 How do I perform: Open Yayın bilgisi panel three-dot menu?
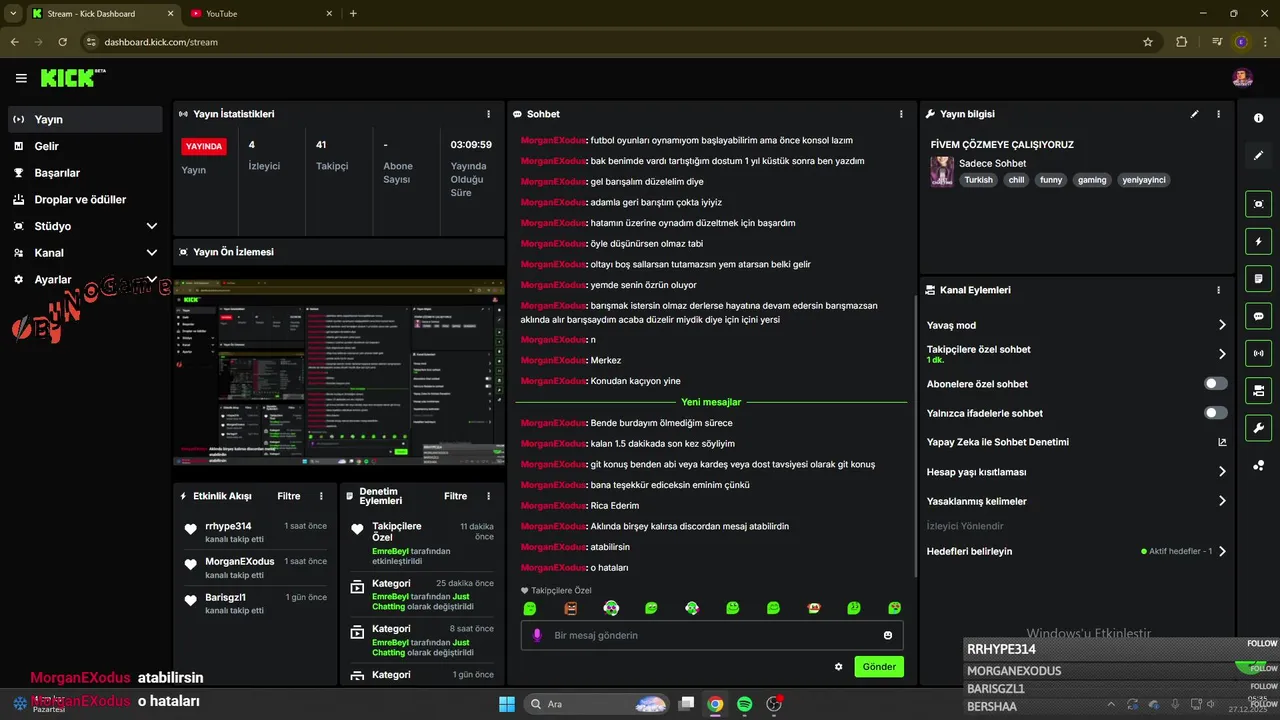pos(1218,114)
